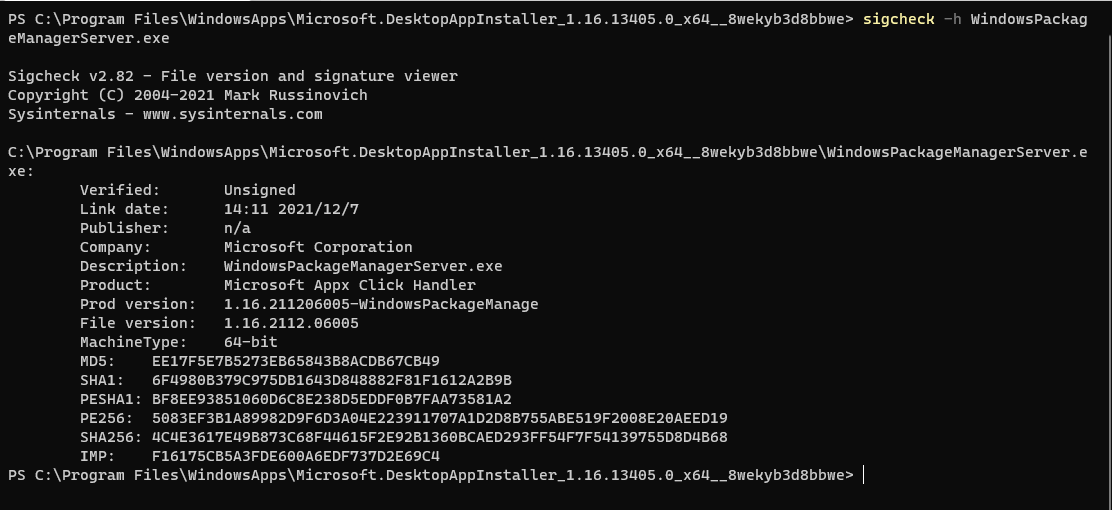Click the sigcheck command in the prompt
Screen dimensions: 1112x510
click(898, 19)
